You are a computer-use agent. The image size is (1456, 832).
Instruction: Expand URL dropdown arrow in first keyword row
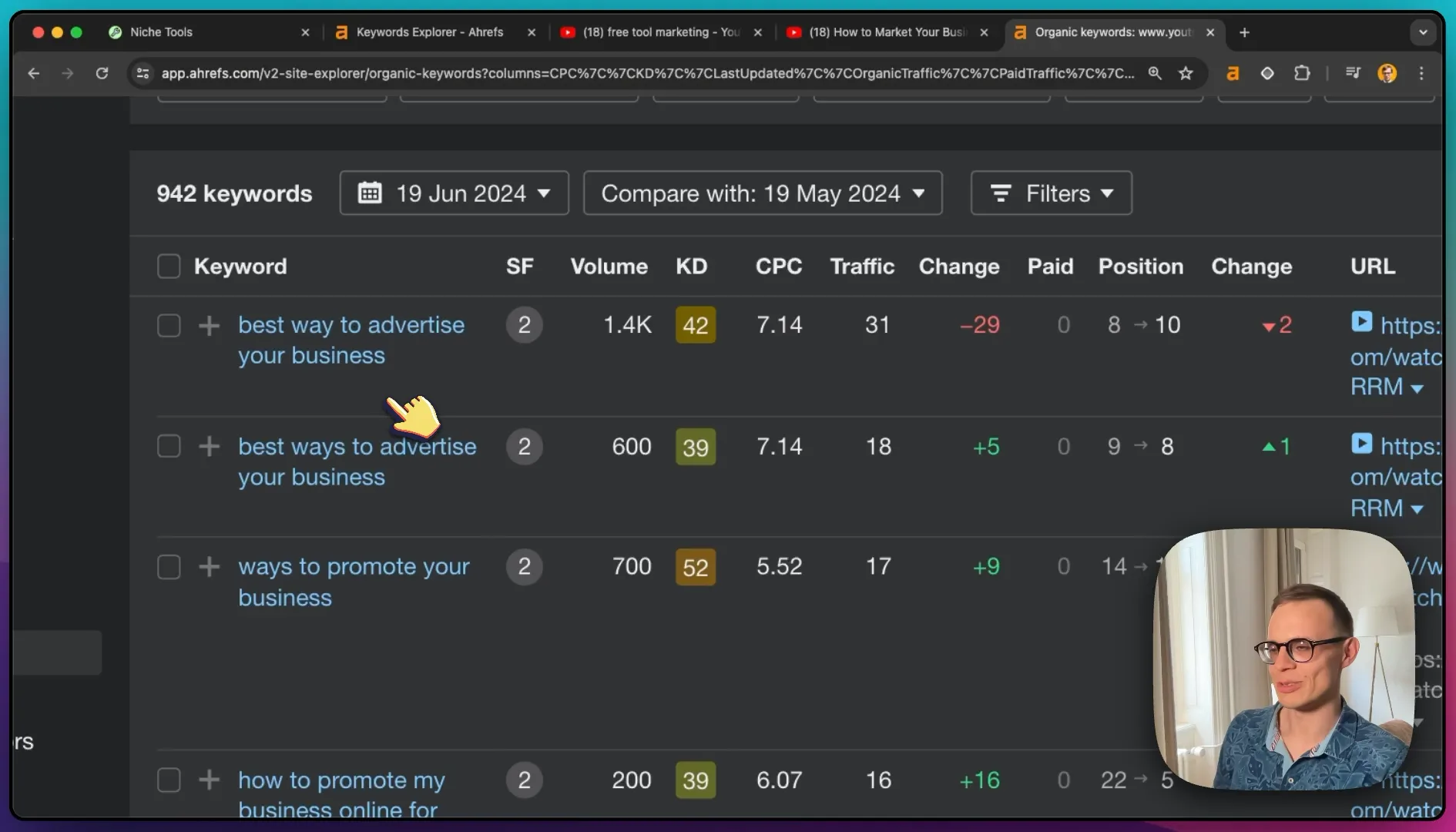click(x=1417, y=388)
